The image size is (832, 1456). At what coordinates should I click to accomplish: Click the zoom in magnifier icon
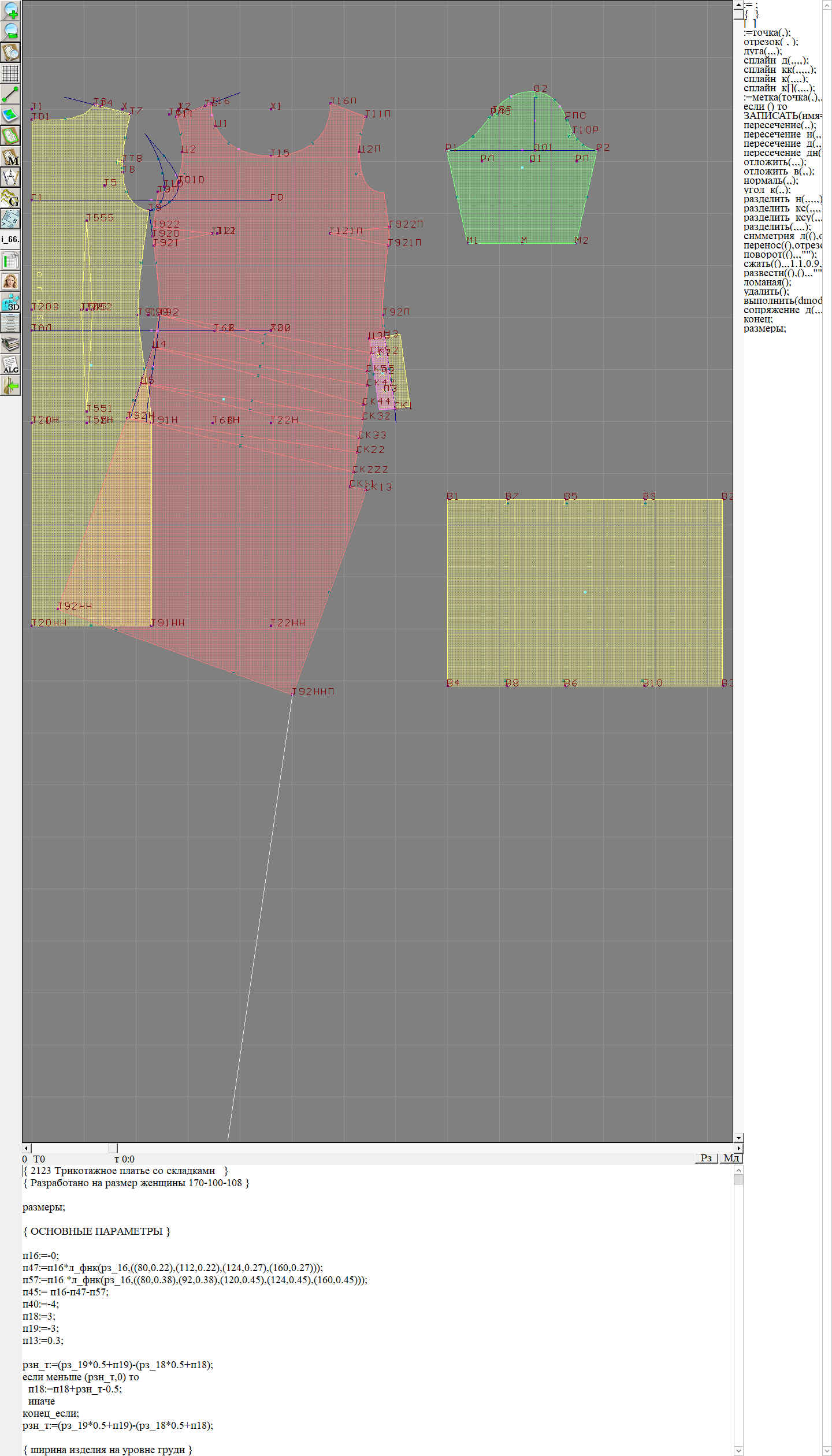tap(10, 11)
